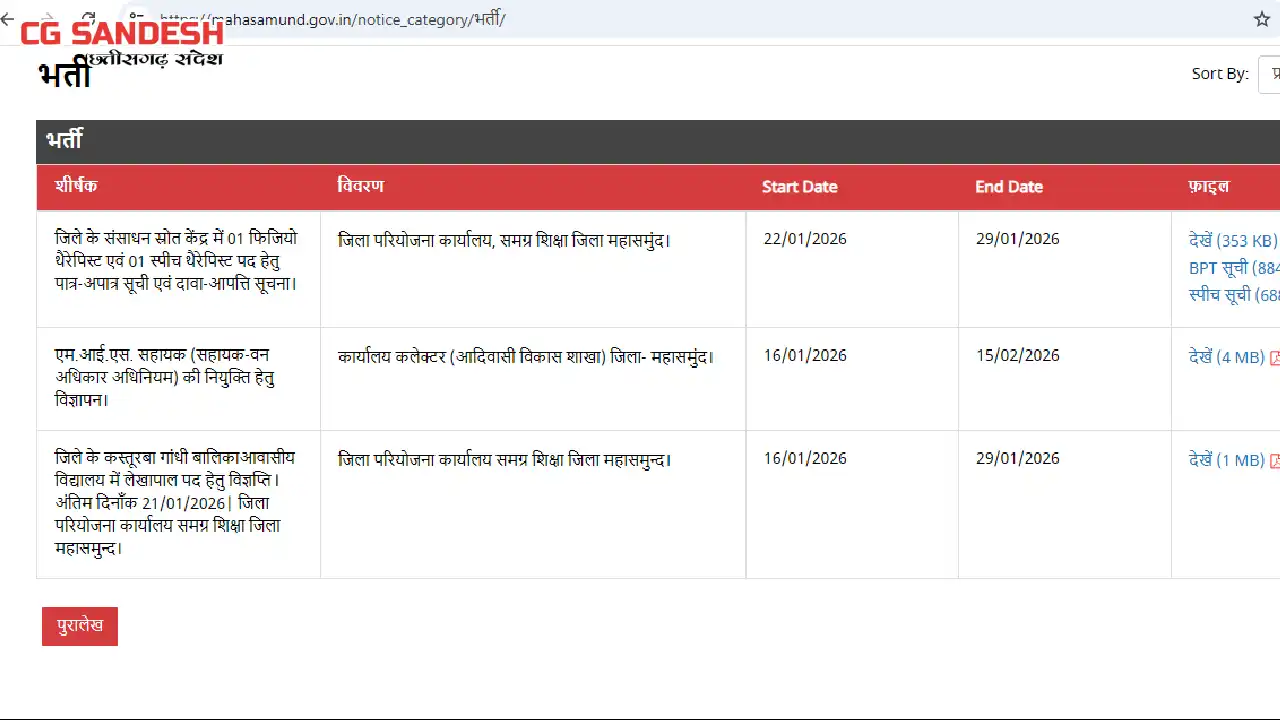Click the CG SANDESH logo
Viewport: 1280px width, 720px height.
[x=121, y=33]
